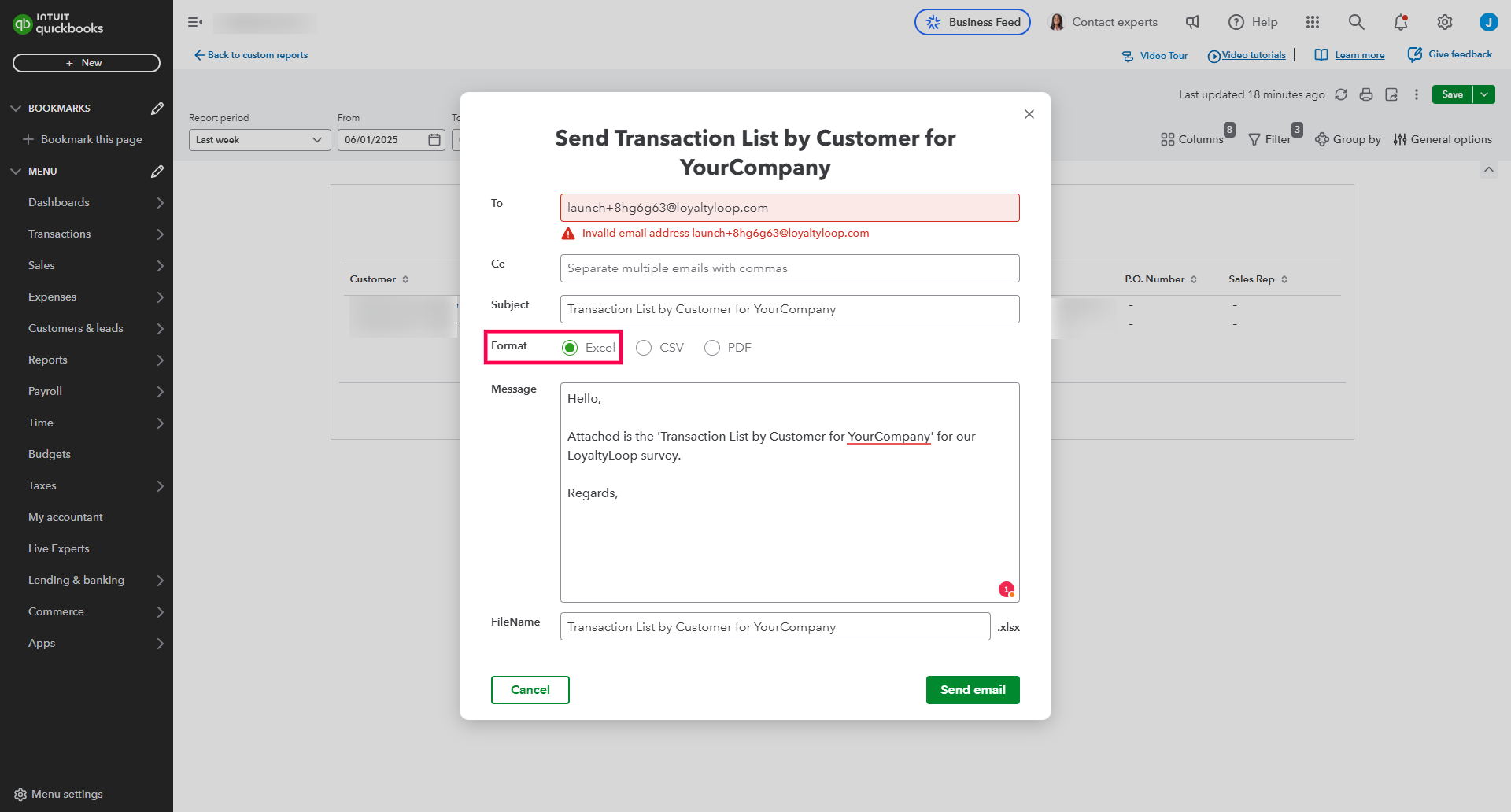The height and width of the screenshot is (812, 1511).
Task: Open the notifications bell icon
Action: point(1401,22)
